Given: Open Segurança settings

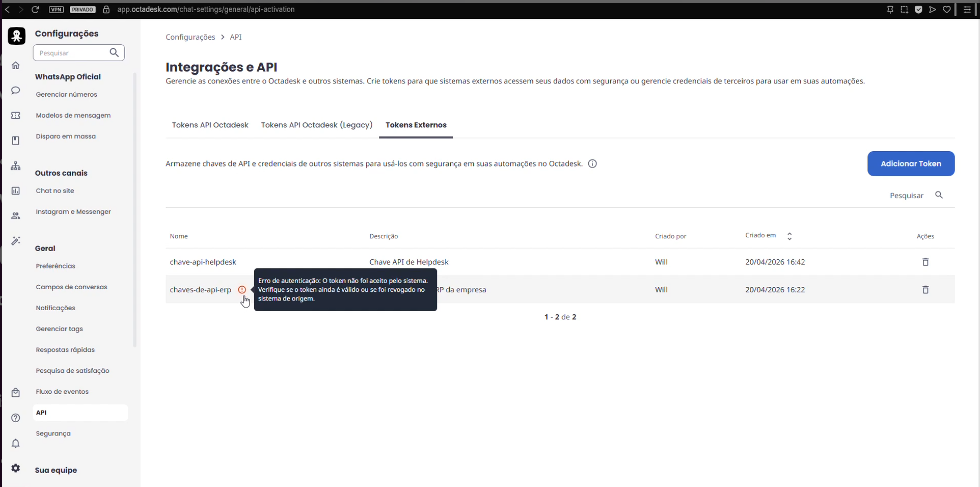Looking at the screenshot, I should point(53,433).
